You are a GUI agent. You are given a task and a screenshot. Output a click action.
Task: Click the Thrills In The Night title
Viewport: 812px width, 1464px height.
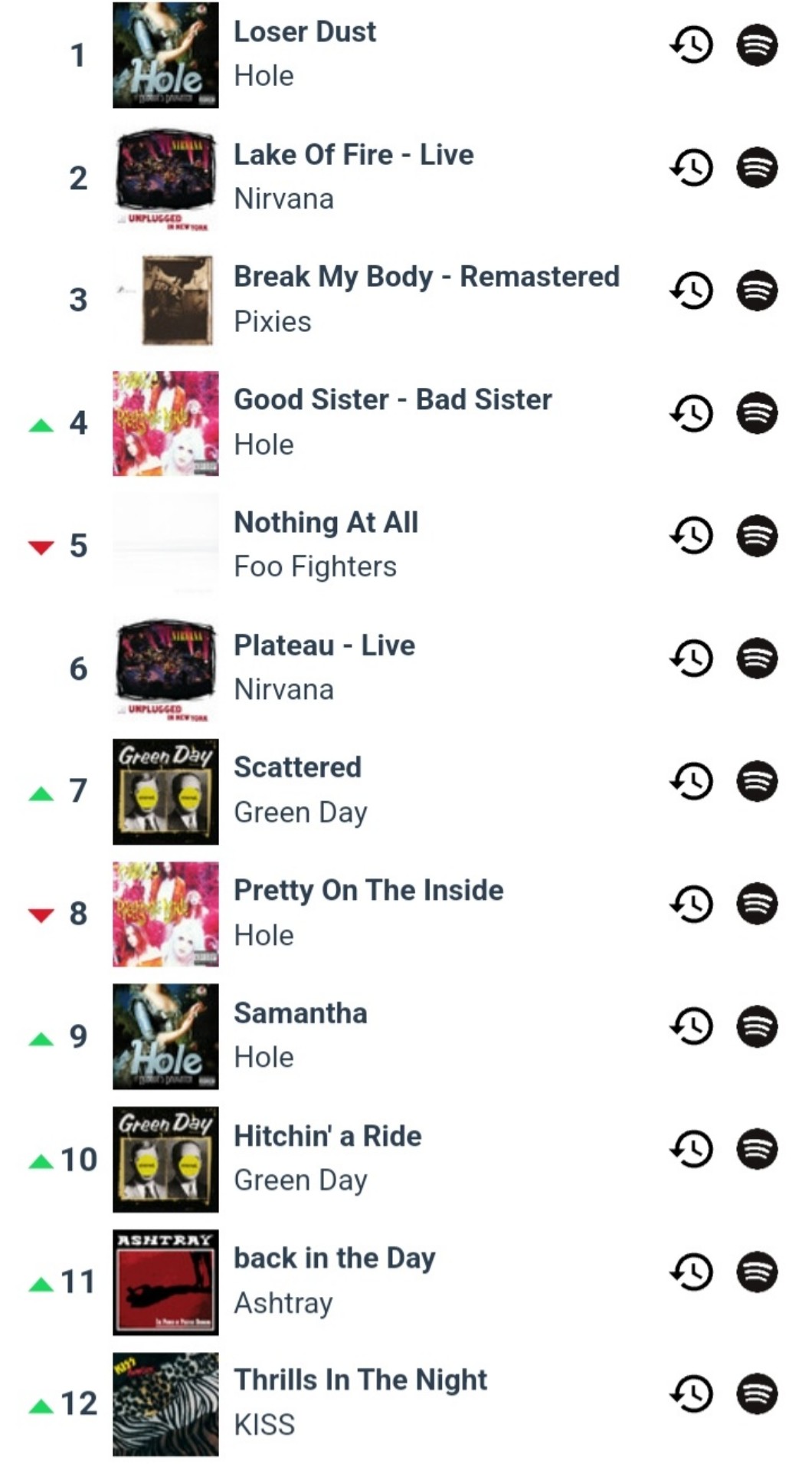coord(360,1380)
